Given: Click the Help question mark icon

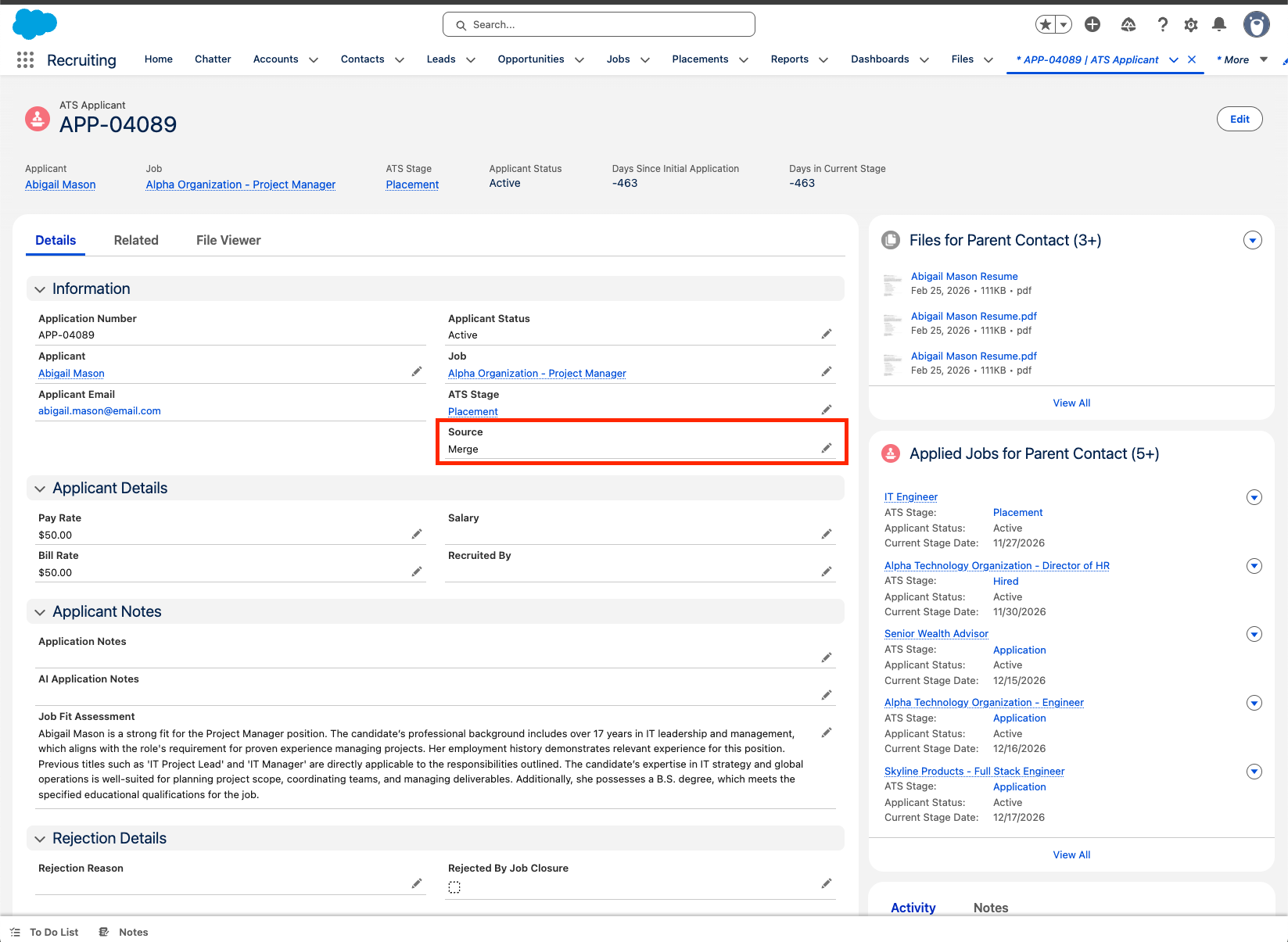Looking at the screenshot, I should coord(1162,25).
